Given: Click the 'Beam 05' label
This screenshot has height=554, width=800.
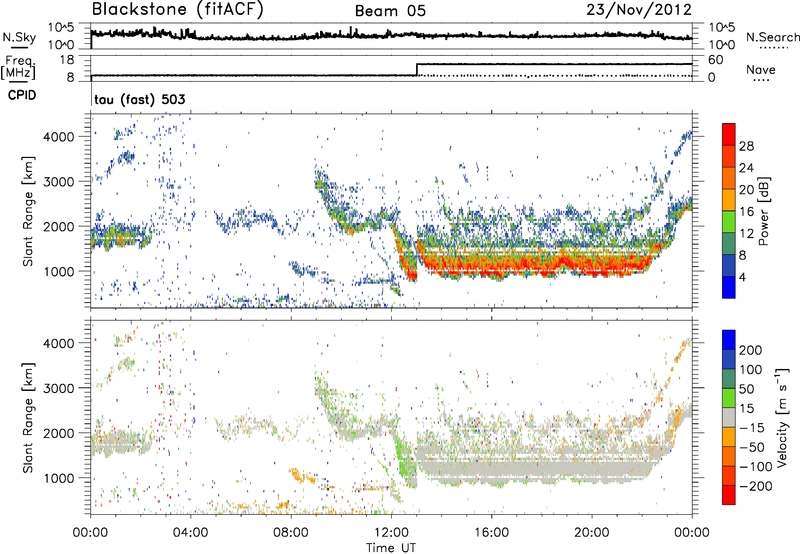Looking at the screenshot, I should [x=390, y=11].
